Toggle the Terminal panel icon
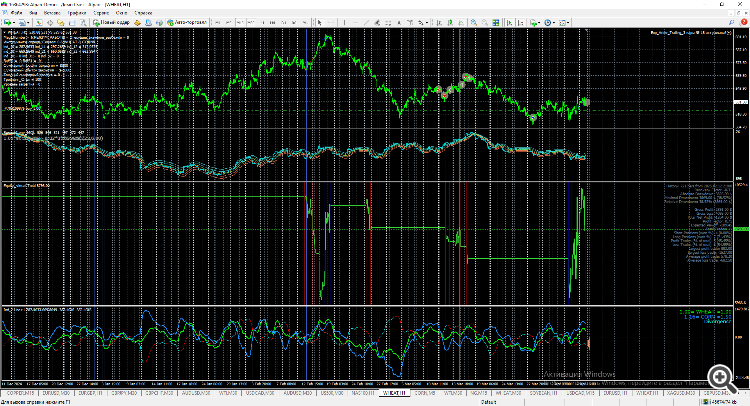Viewport: 750px width, 406px height. [x=72, y=22]
